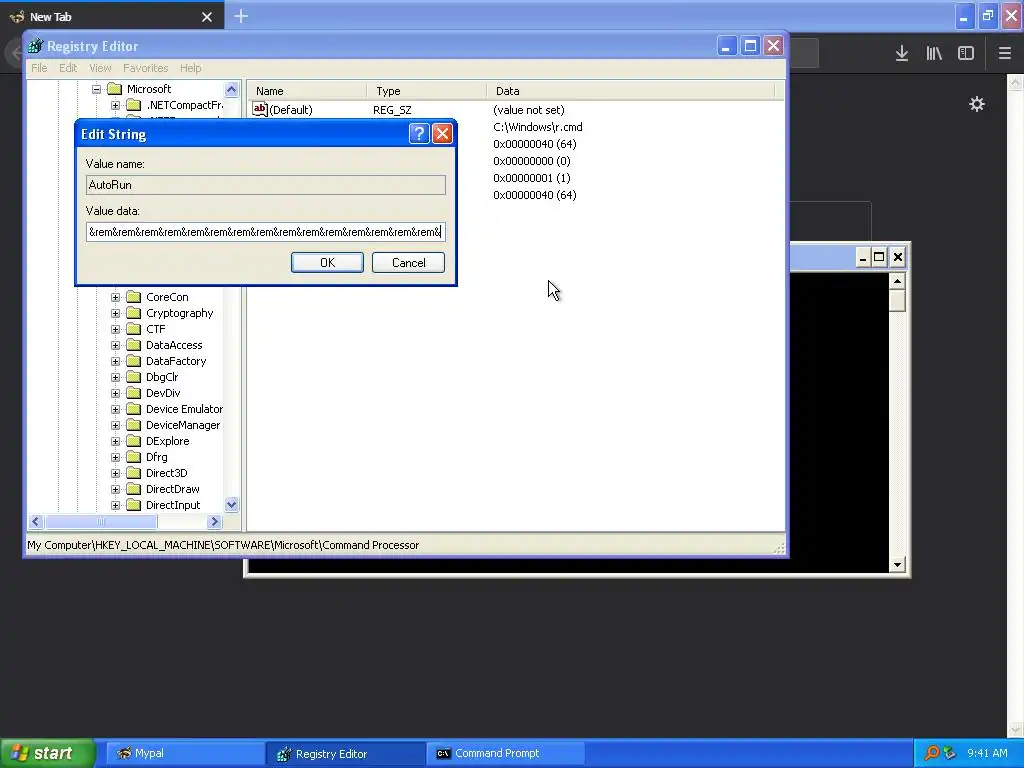
Task: Open the Edit menu in Registry Editor
Action: click(x=68, y=68)
